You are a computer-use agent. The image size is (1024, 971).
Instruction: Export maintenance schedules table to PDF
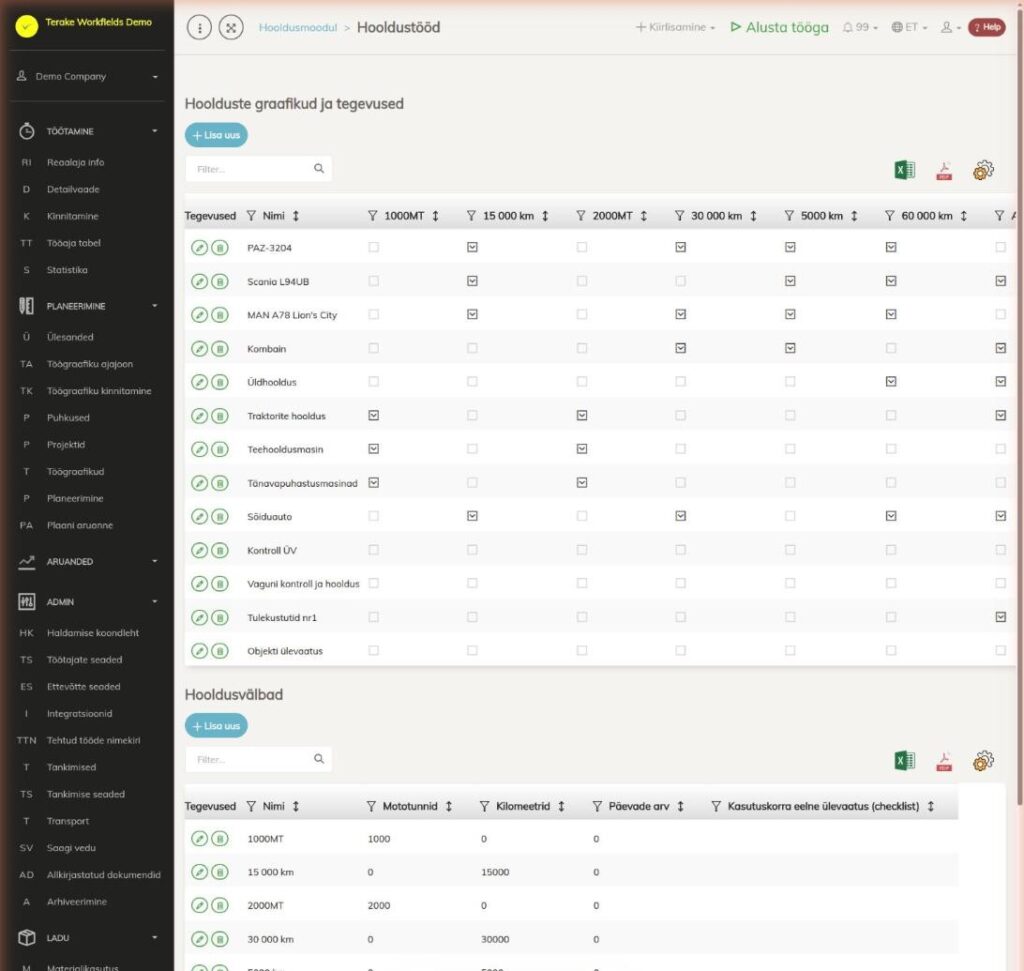(944, 170)
